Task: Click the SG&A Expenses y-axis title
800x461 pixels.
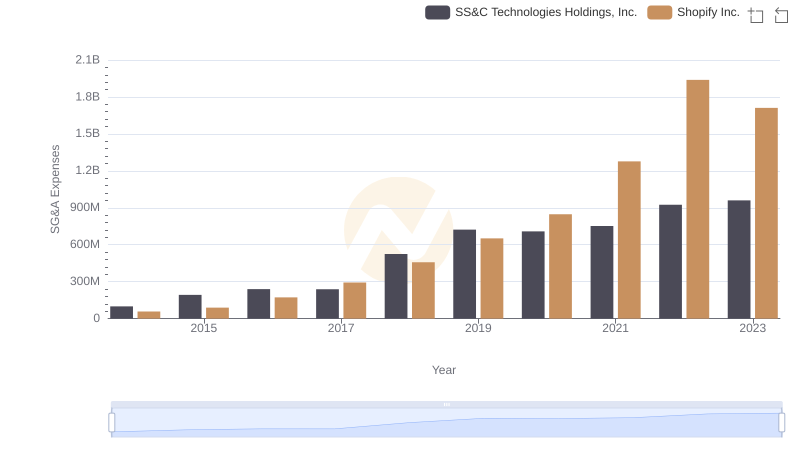Action: [56, 189]
